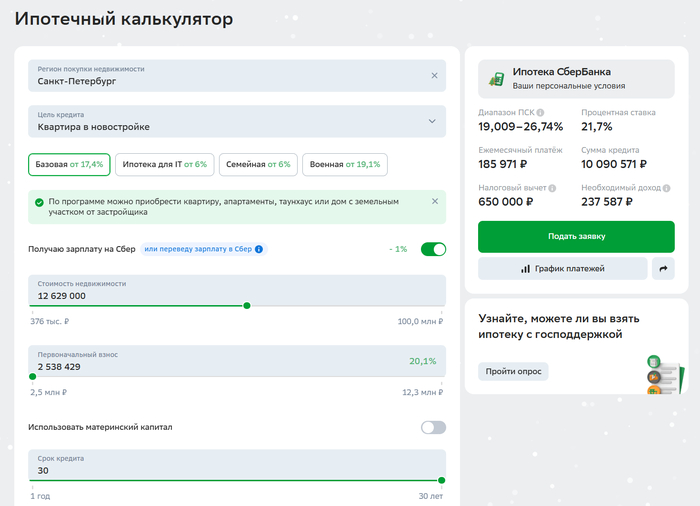
Task: Click the share arrow icon
Action: point(663,269)
